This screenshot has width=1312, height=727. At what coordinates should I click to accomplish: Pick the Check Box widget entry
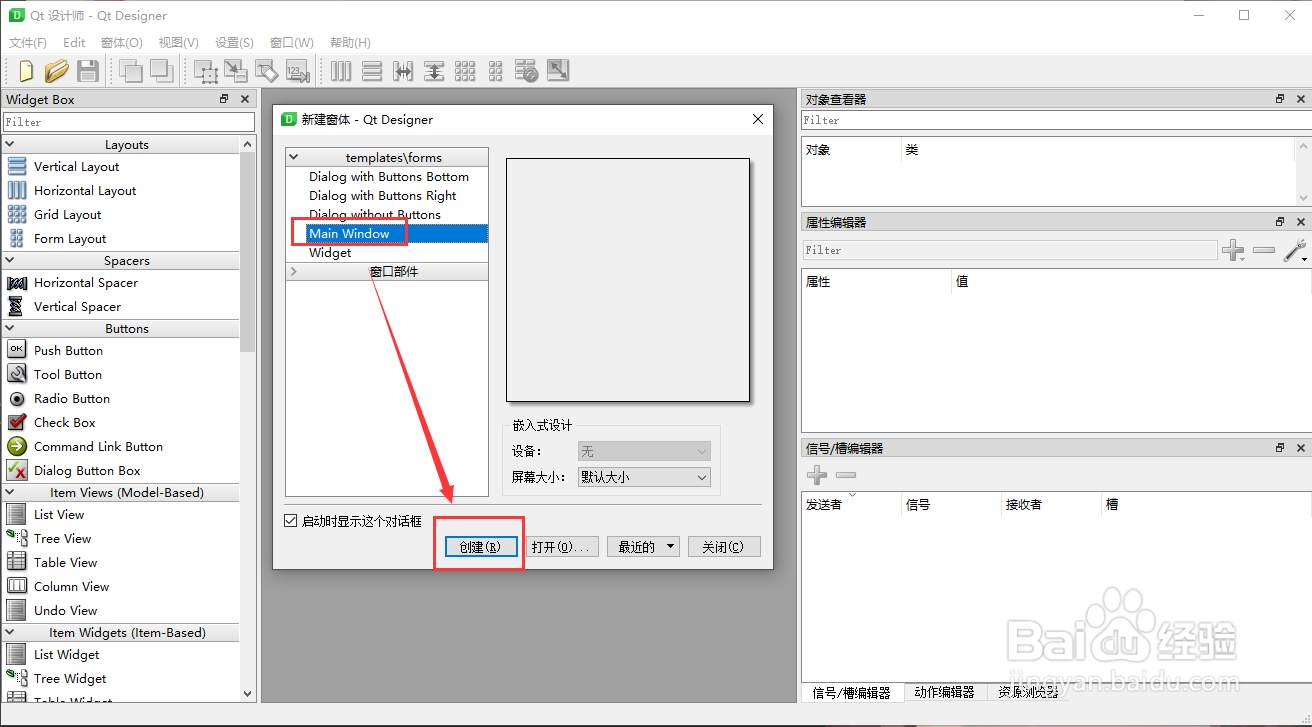click(x=65, y=422)
